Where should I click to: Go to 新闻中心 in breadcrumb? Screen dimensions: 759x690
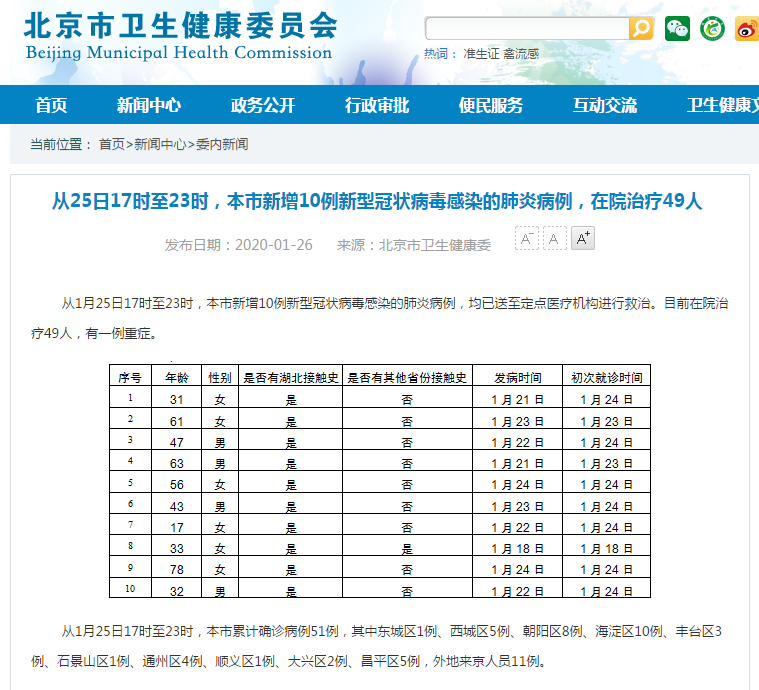point(160,144)
